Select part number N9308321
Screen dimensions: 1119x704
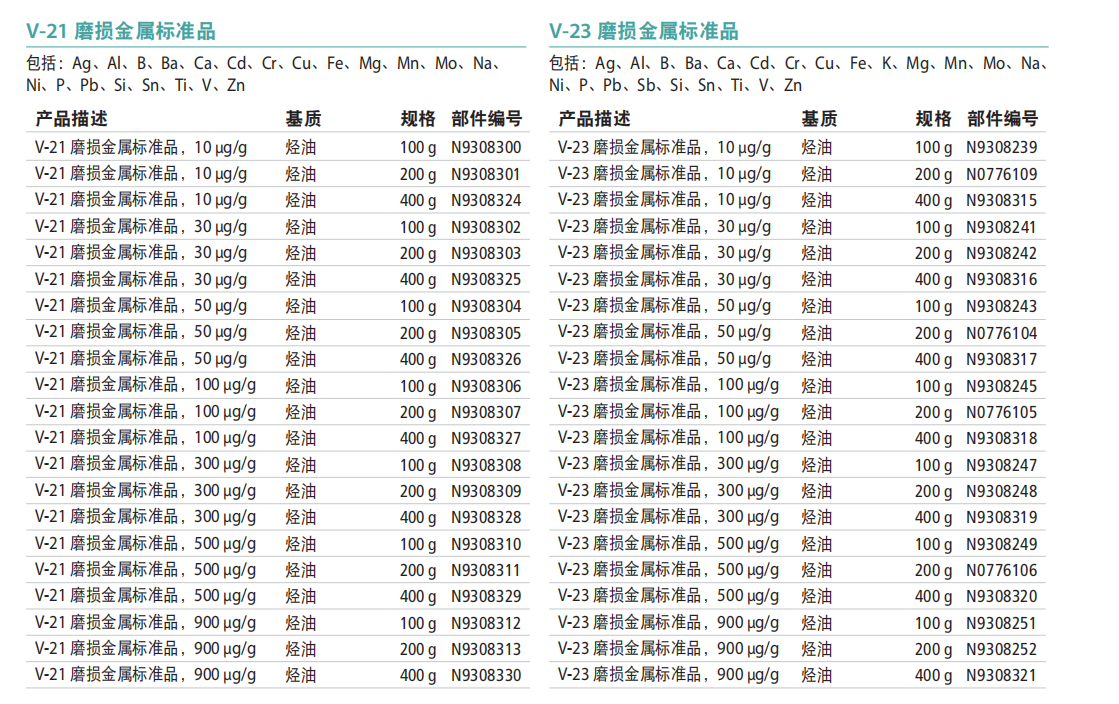coord(1001,675)
